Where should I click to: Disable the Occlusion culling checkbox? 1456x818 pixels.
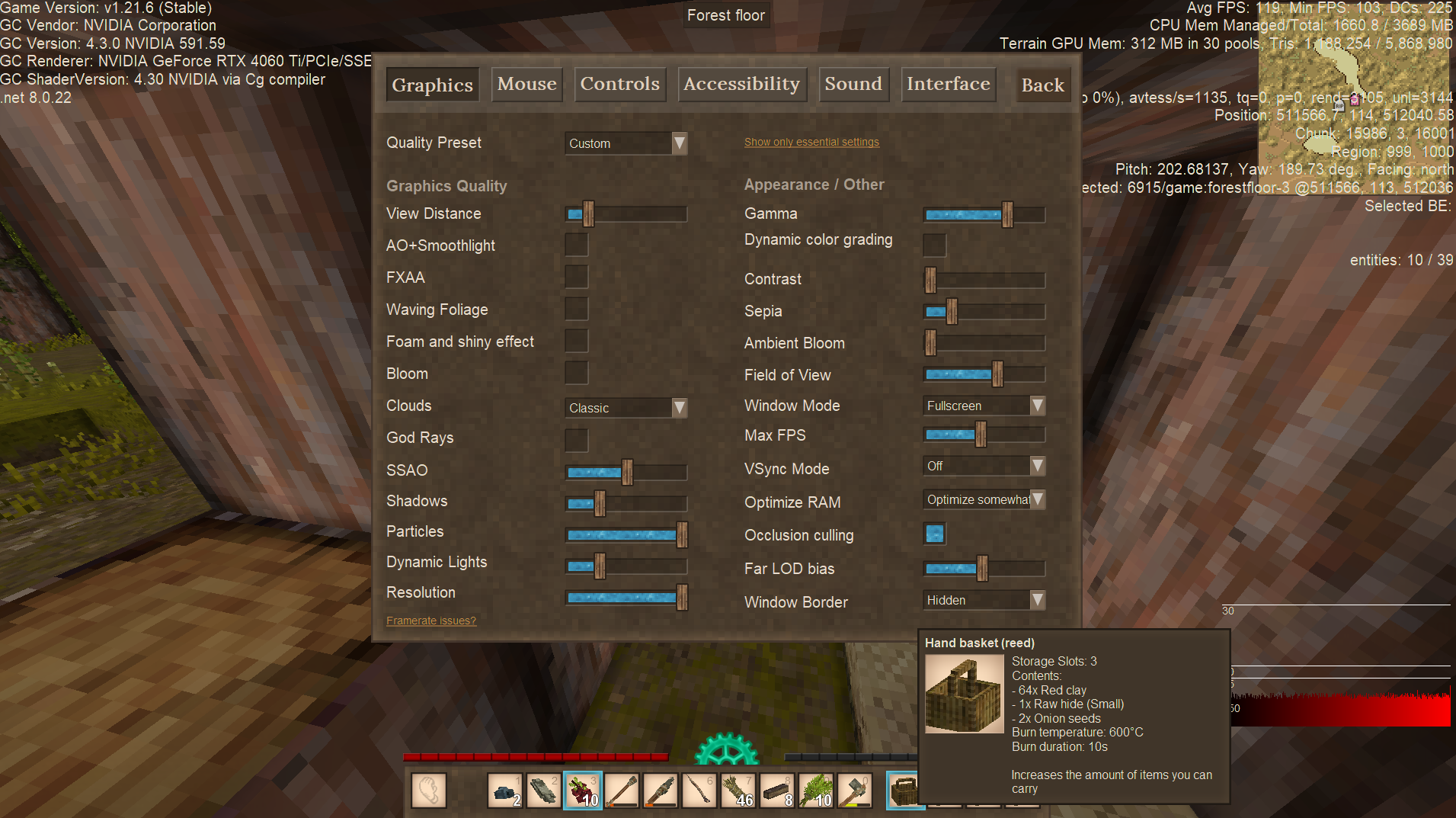[934, 534]
